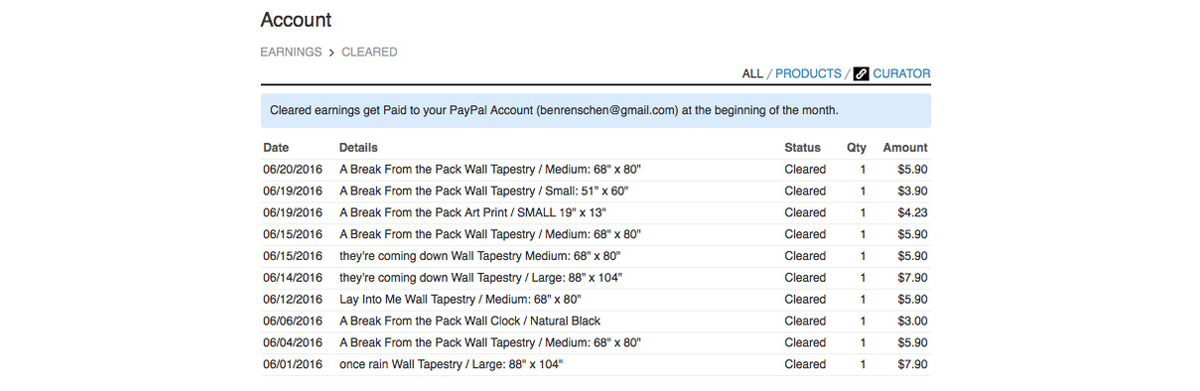Select the date 06/14/2016
Image resolution: width=1200 pixels, height=391 pixels.
coord(293,278)
